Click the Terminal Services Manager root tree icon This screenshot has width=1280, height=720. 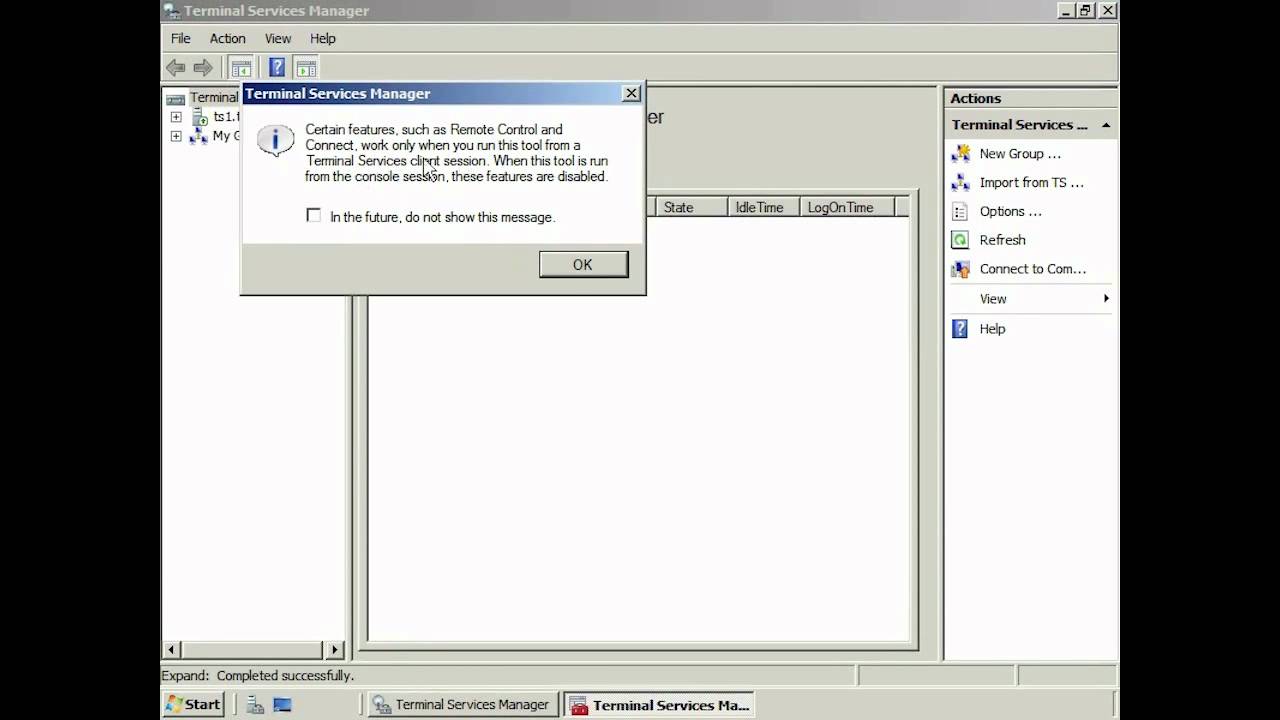176,98
